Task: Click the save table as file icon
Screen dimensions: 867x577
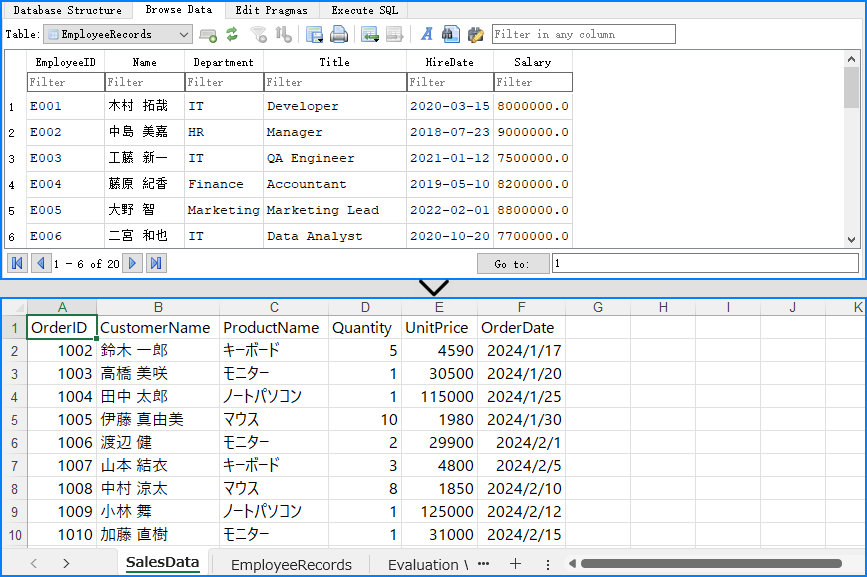Action: click(x=314, y=34)
